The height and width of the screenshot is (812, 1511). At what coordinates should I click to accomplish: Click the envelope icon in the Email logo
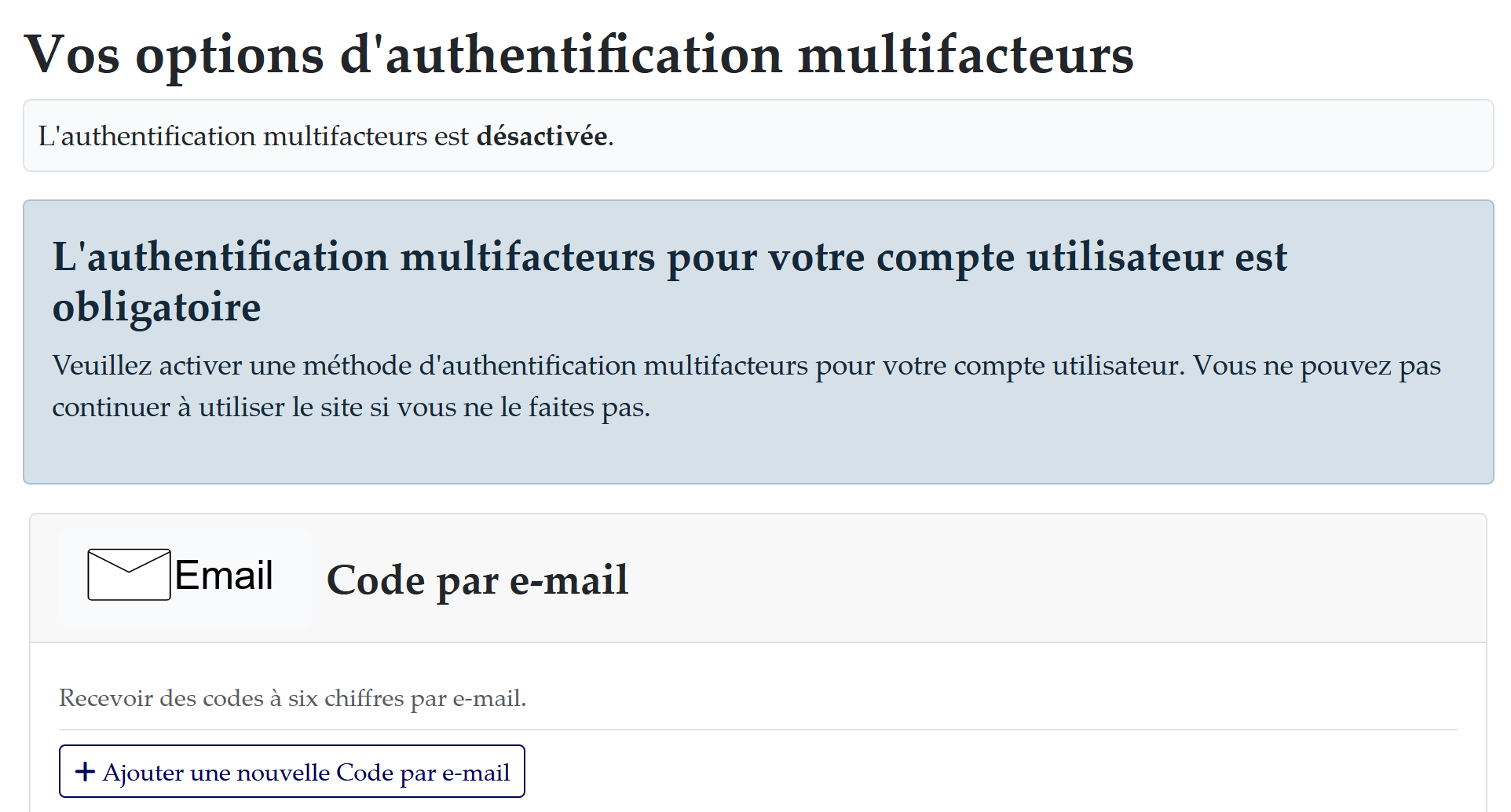point(129,575)
